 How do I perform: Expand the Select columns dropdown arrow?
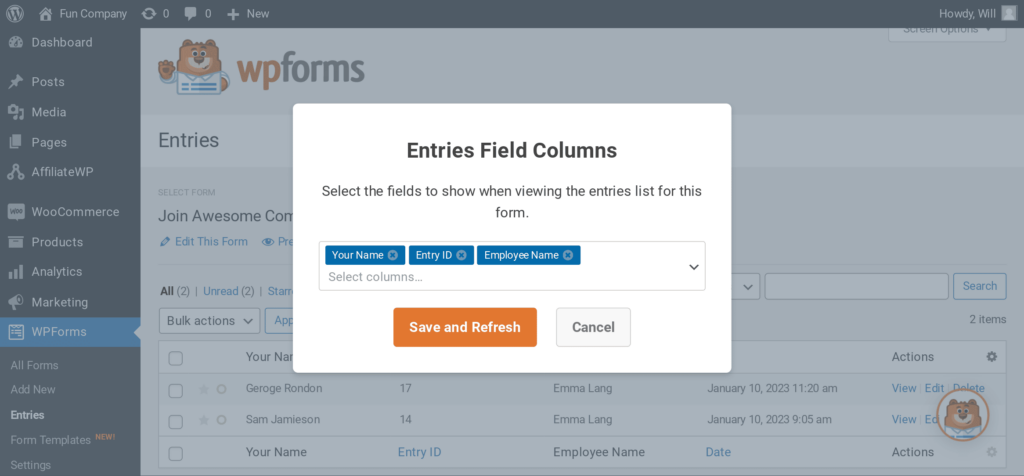pos(694,266)
